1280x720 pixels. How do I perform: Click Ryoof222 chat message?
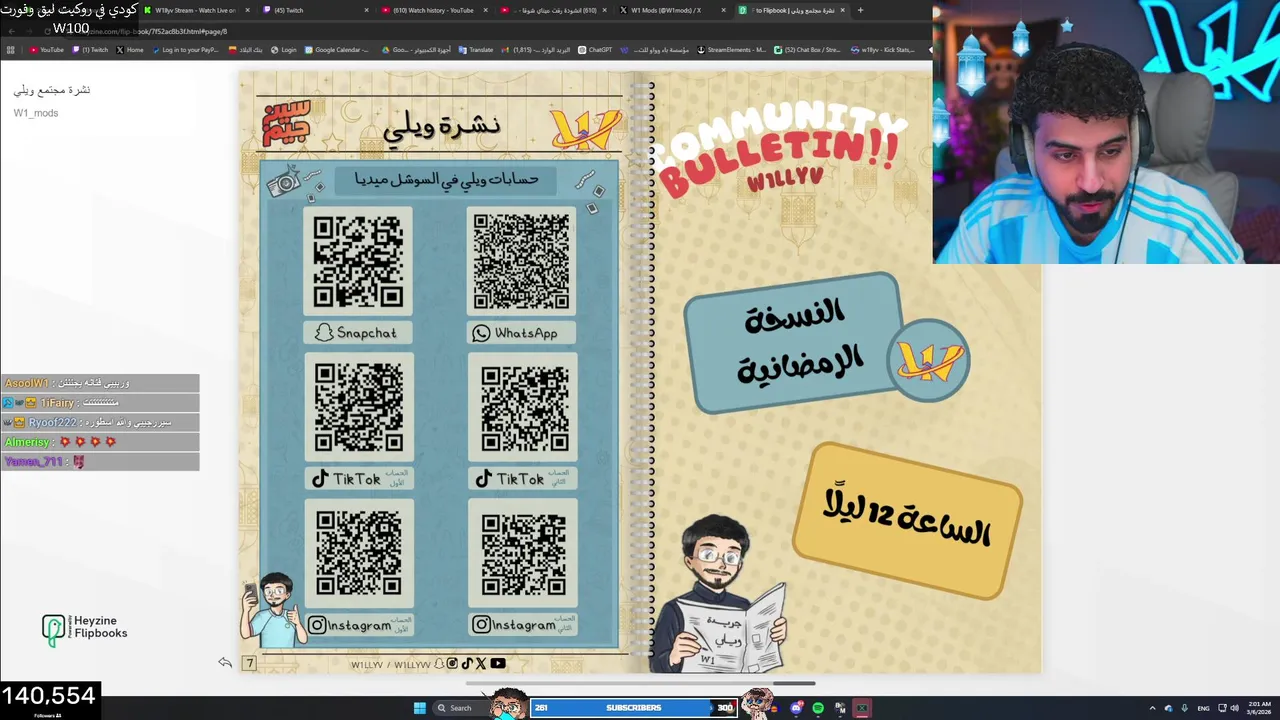click(100, 422)
